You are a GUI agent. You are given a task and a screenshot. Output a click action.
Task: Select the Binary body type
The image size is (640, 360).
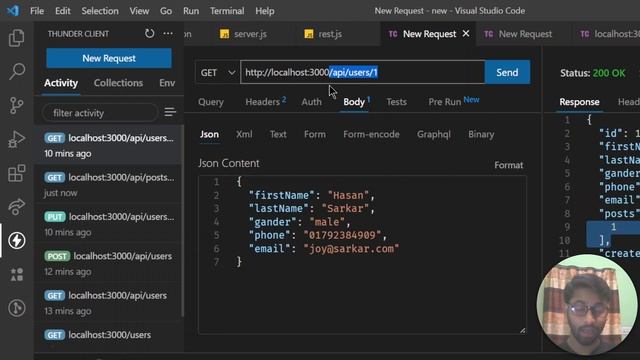pyautogui.click(x=481, y=134)
